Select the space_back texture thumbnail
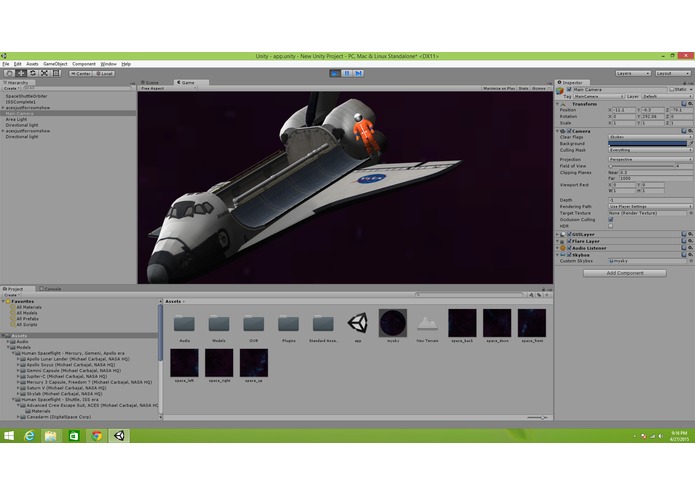 462,323
